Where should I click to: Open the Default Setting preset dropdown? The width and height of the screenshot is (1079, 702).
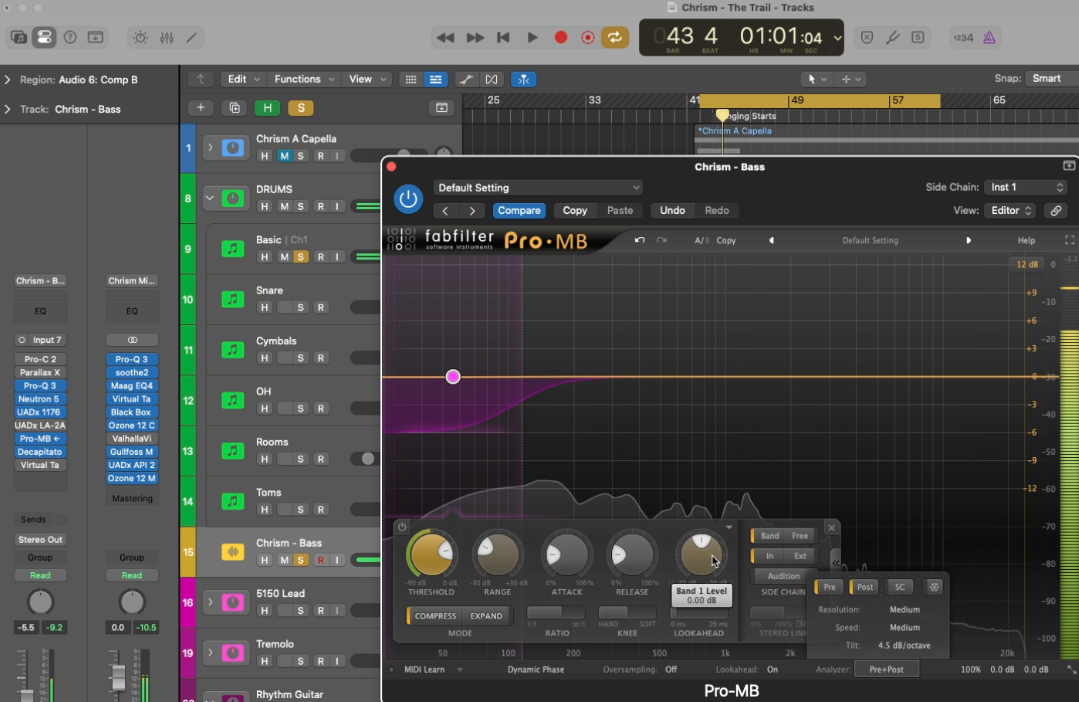[x=538, y=187]
